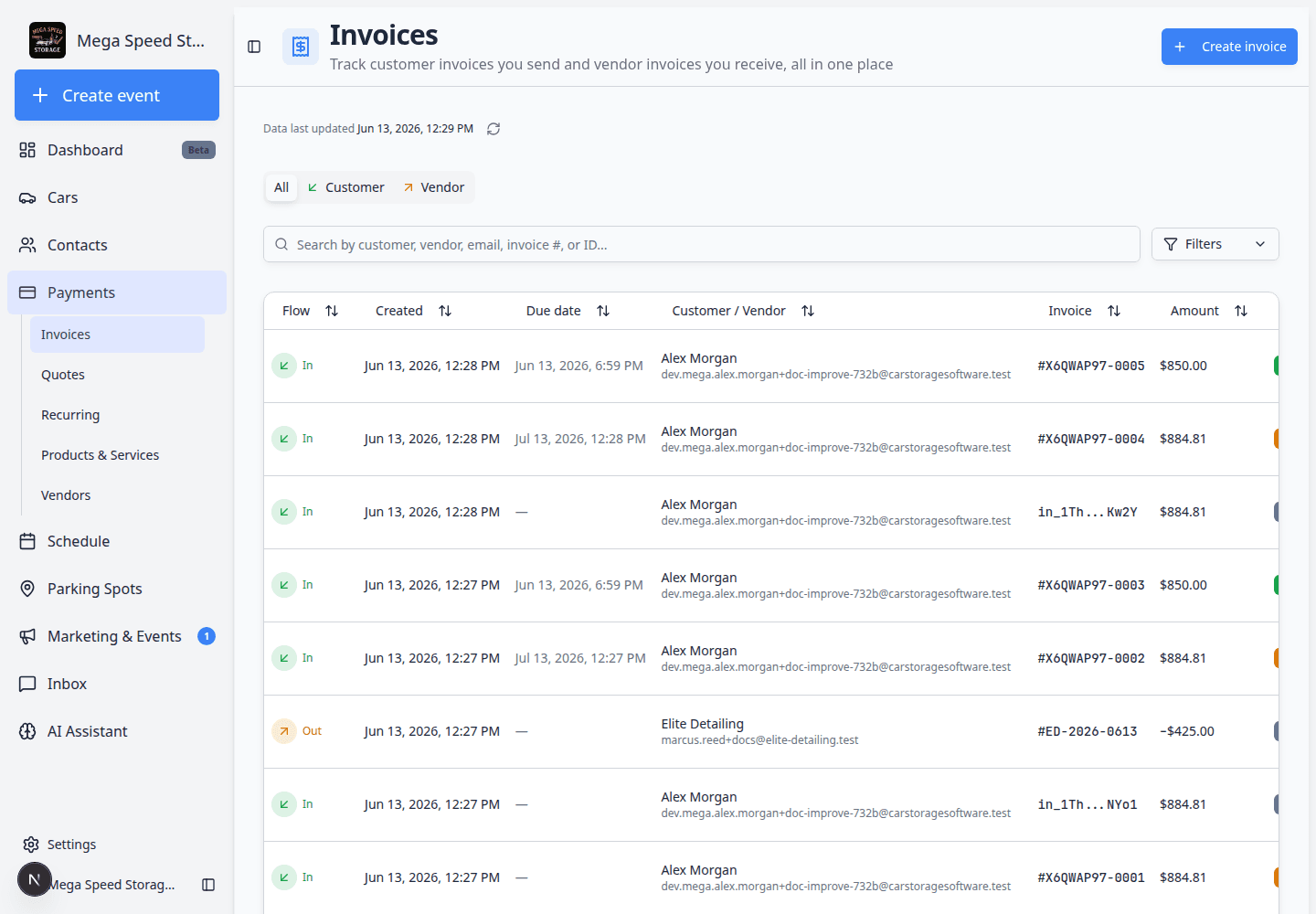Open invoice #X6QWAP97-0003
This screenshot has height=914, width=1316.
(x=1091, y=585)
